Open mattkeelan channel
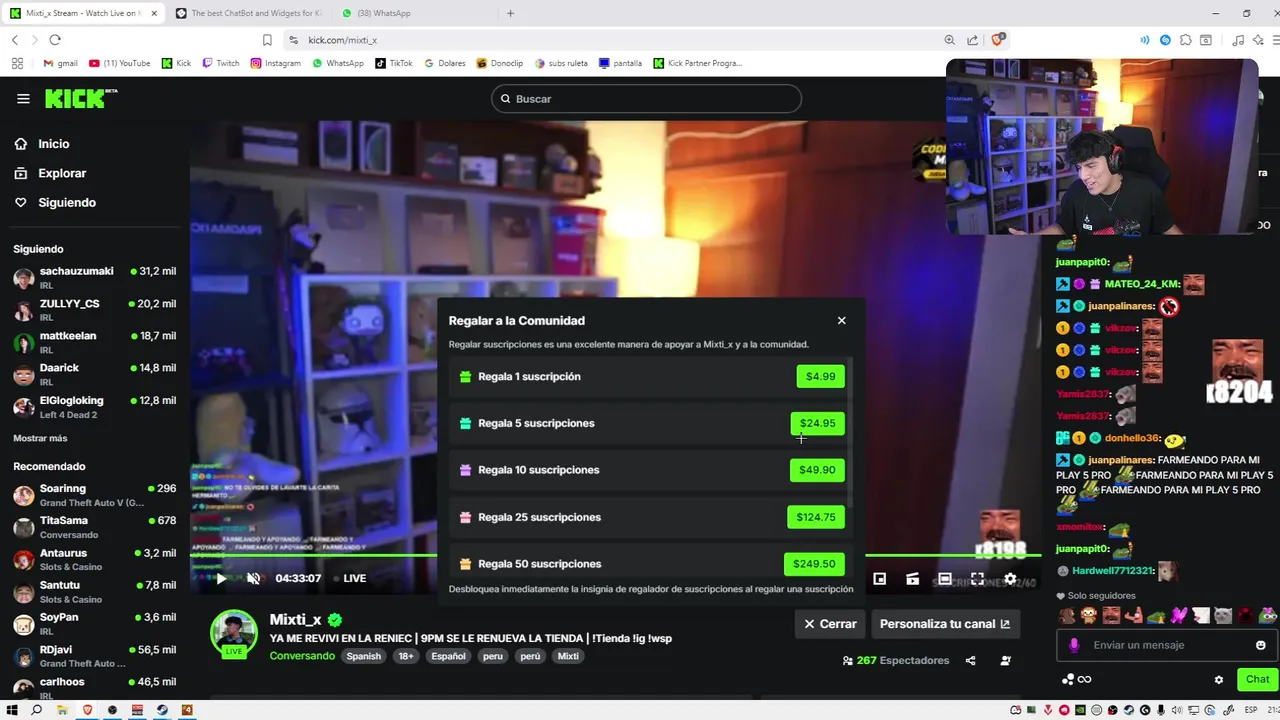The image size is (1280, 720). [95, 342]
